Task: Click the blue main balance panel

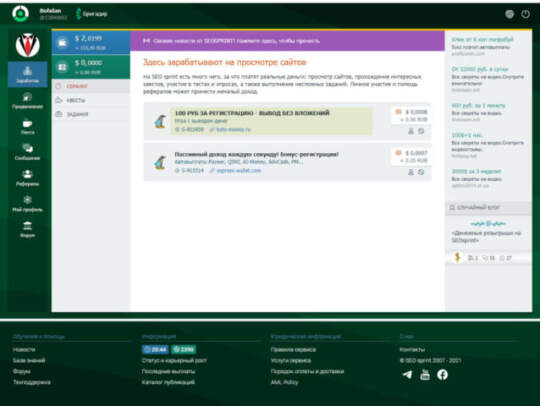Action: tap(91, 43)
